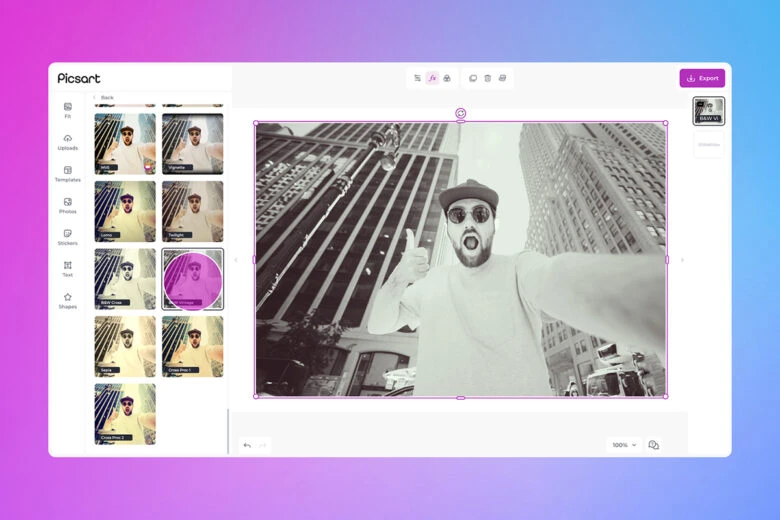Click the fx effects icon in toolbar
The width and height of the screenshot is (780, 520).
tap(432, 78)
